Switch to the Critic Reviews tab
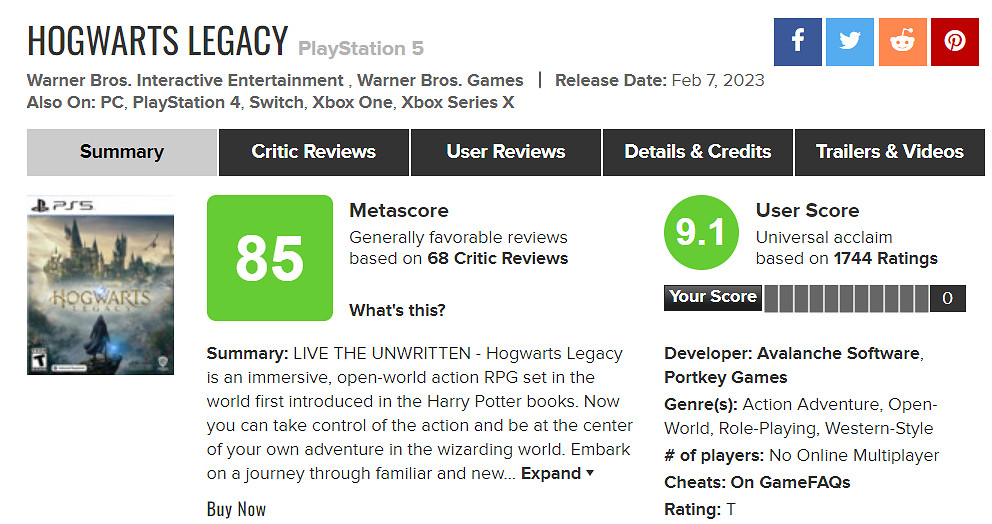992x524 pixels. (x=313, y=152)
